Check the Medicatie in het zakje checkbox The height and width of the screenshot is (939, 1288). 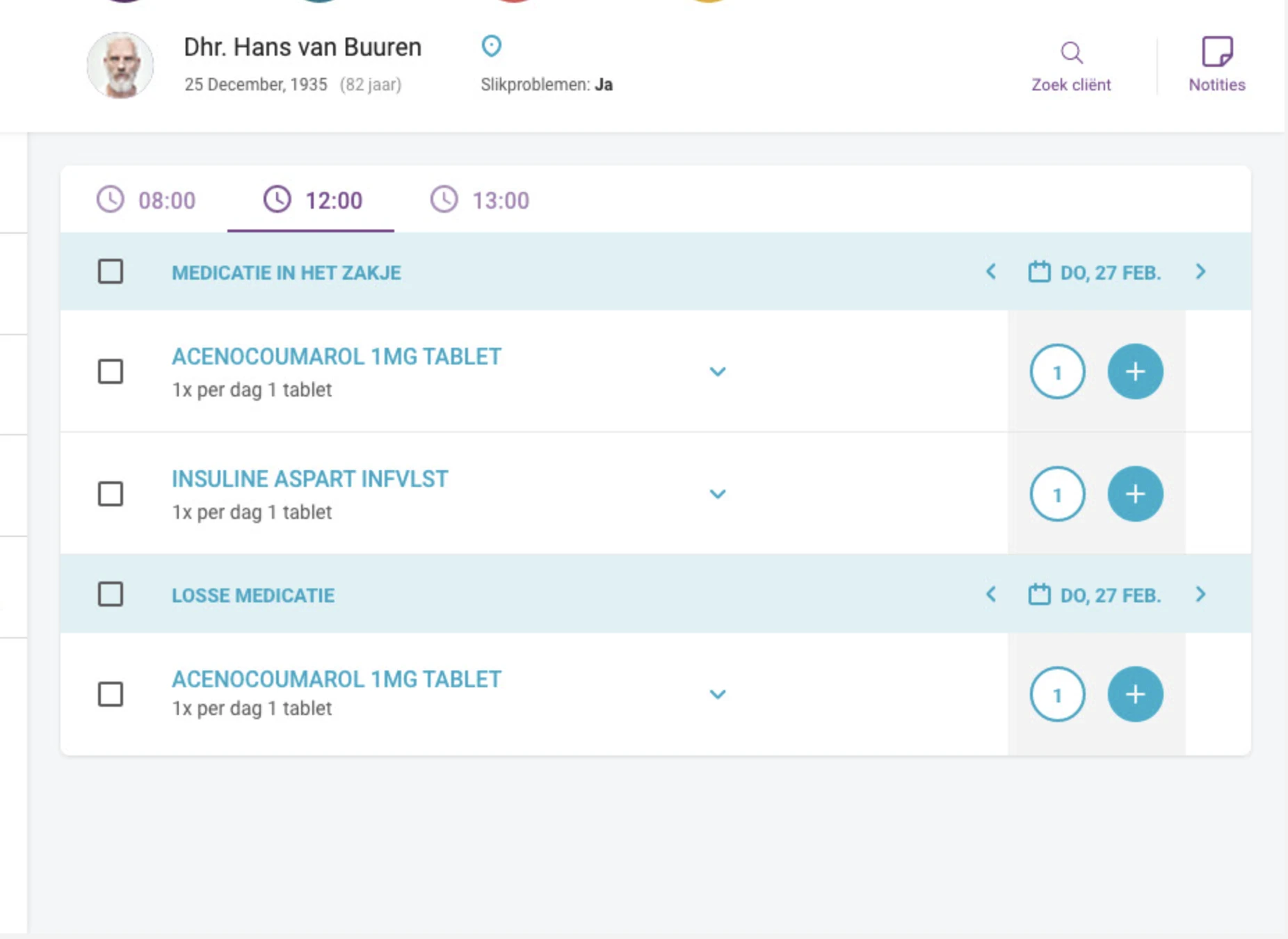coord(111,271)
